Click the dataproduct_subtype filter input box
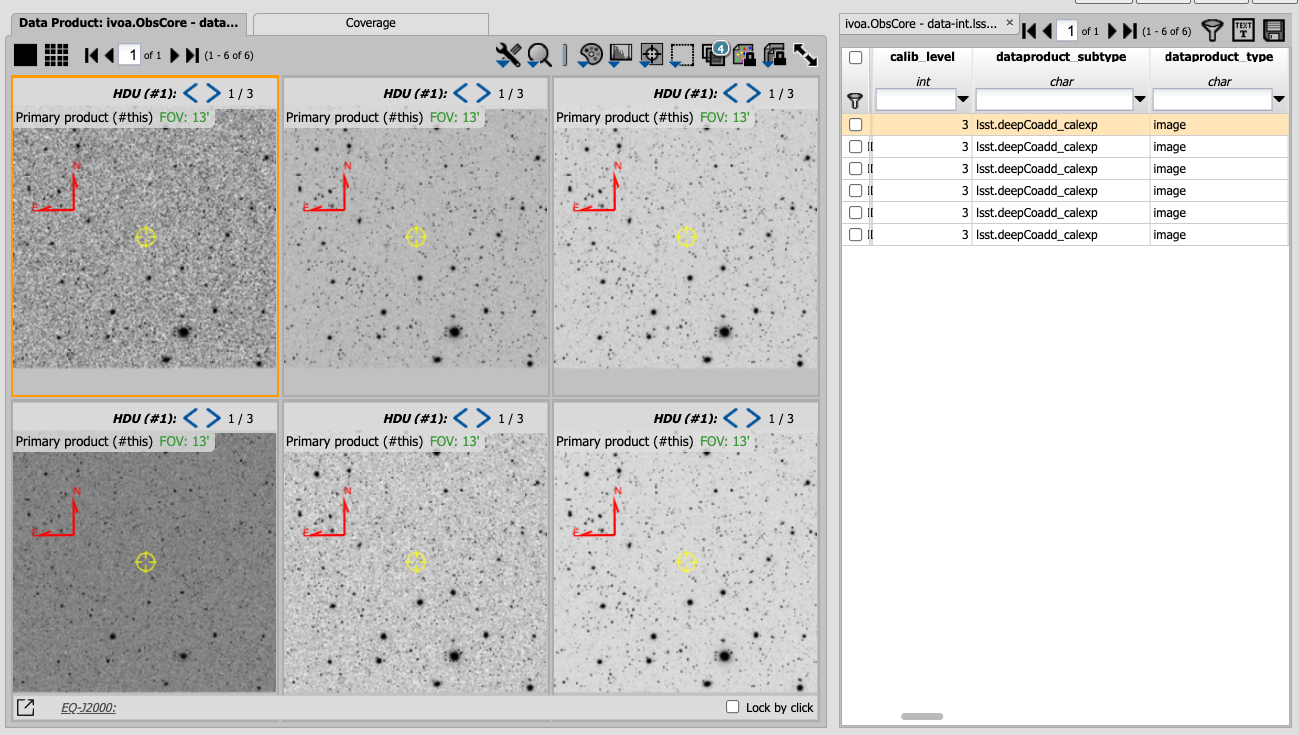The width and height of the screenshot is (1299, 735). tap(1054, 100)
